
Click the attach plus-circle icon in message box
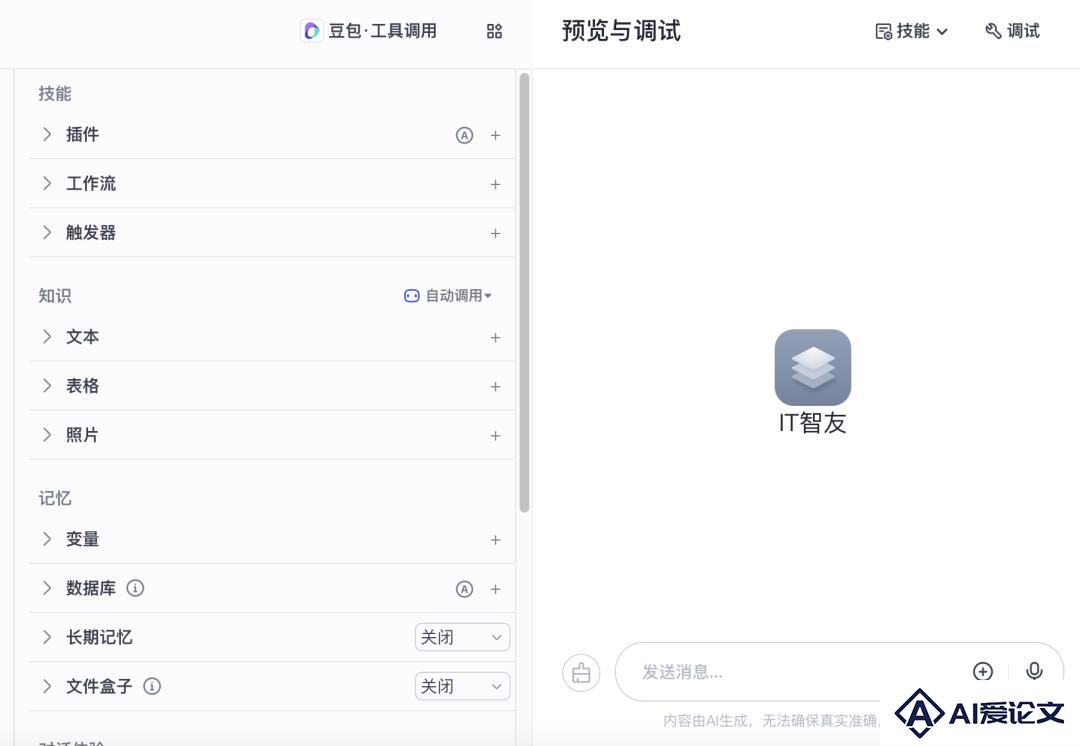point(982,671)
